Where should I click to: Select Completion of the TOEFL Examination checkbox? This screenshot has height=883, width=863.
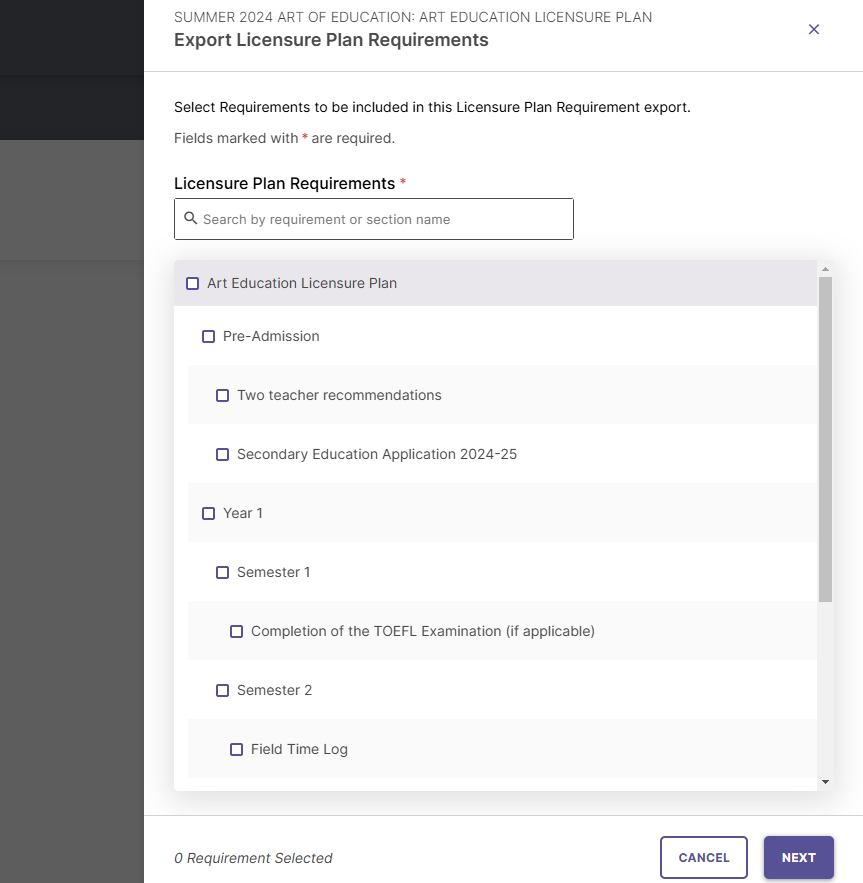[x=237, y=631]
